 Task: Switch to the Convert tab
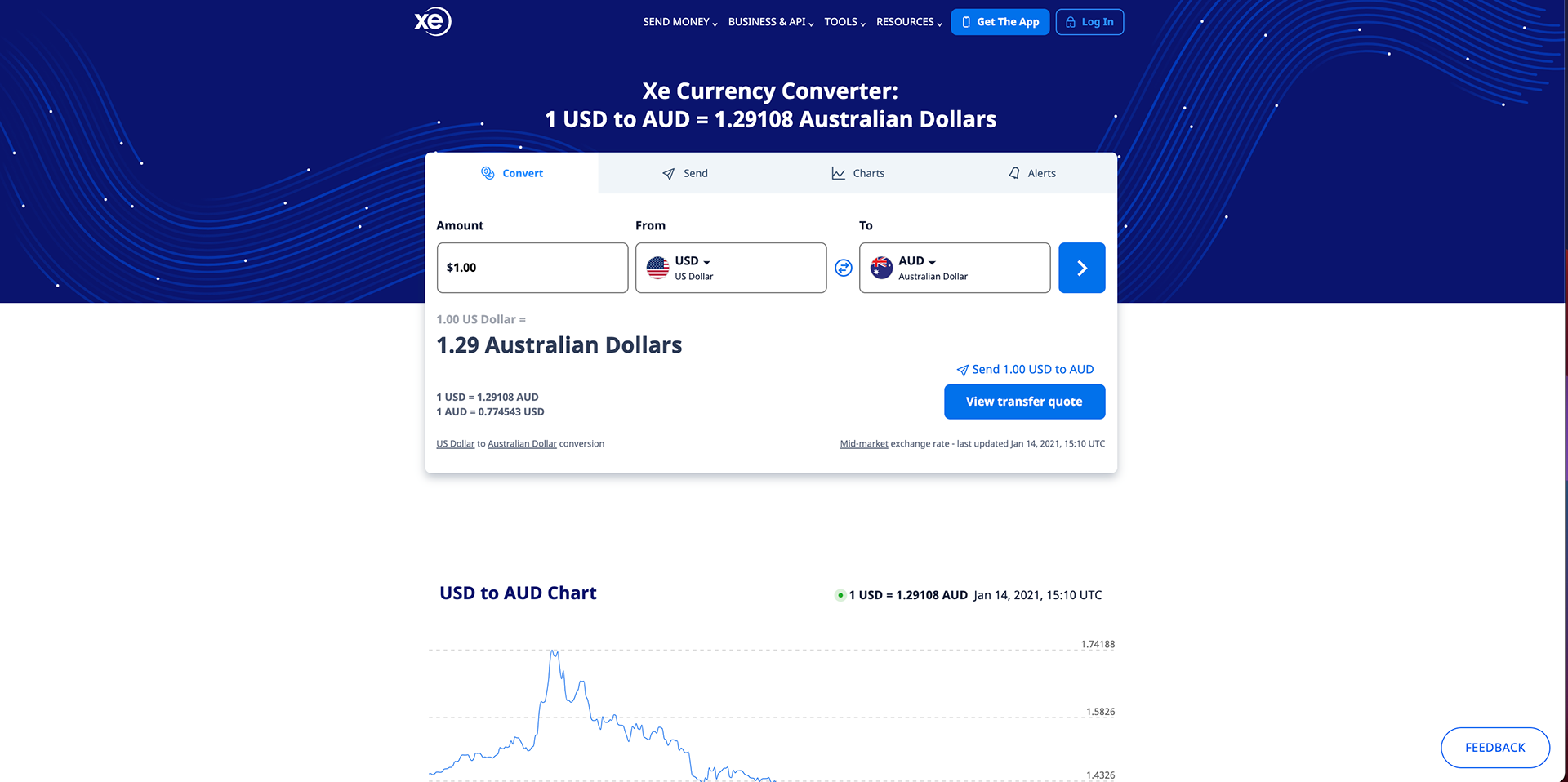512,173
